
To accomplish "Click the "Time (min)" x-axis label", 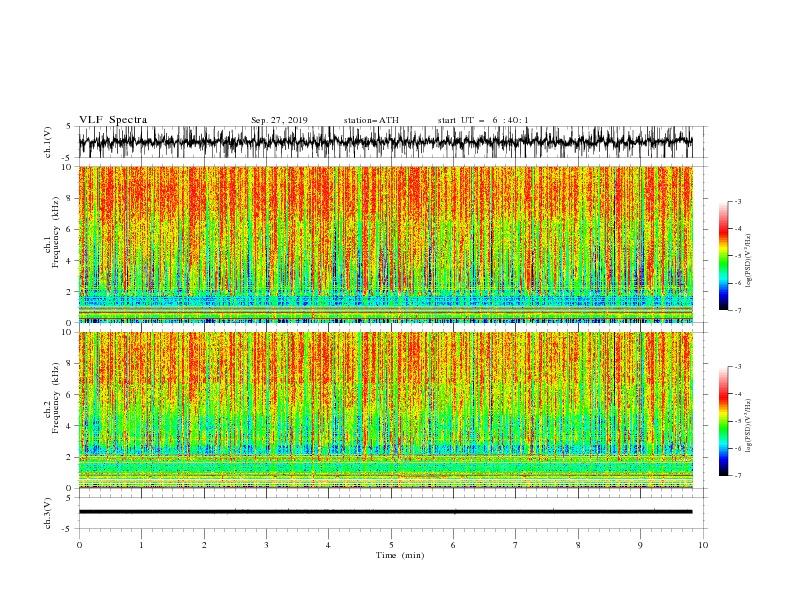I will [400, 555].
